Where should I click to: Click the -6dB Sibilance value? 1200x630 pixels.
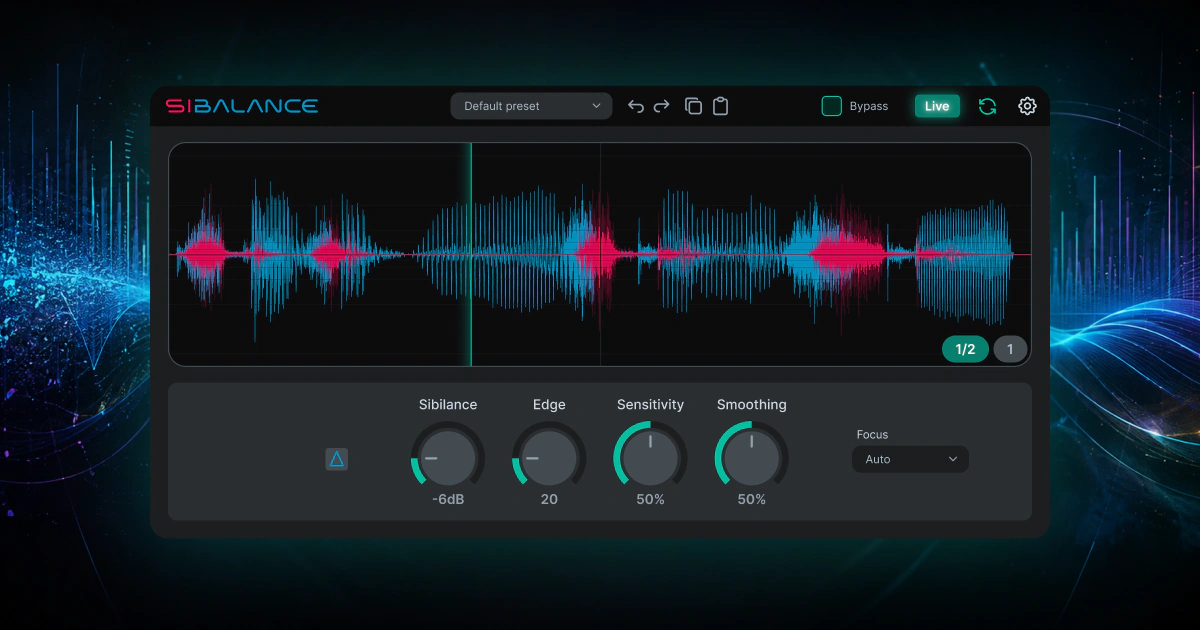click(x=448, y=499)
